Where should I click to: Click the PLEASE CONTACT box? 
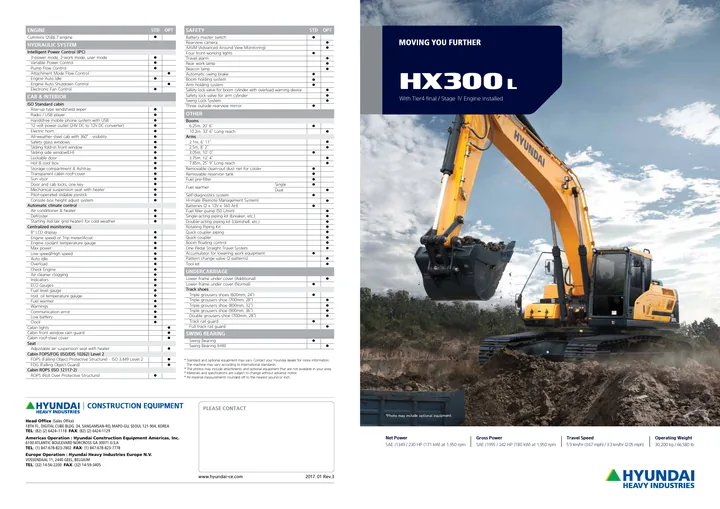point(266,436)
